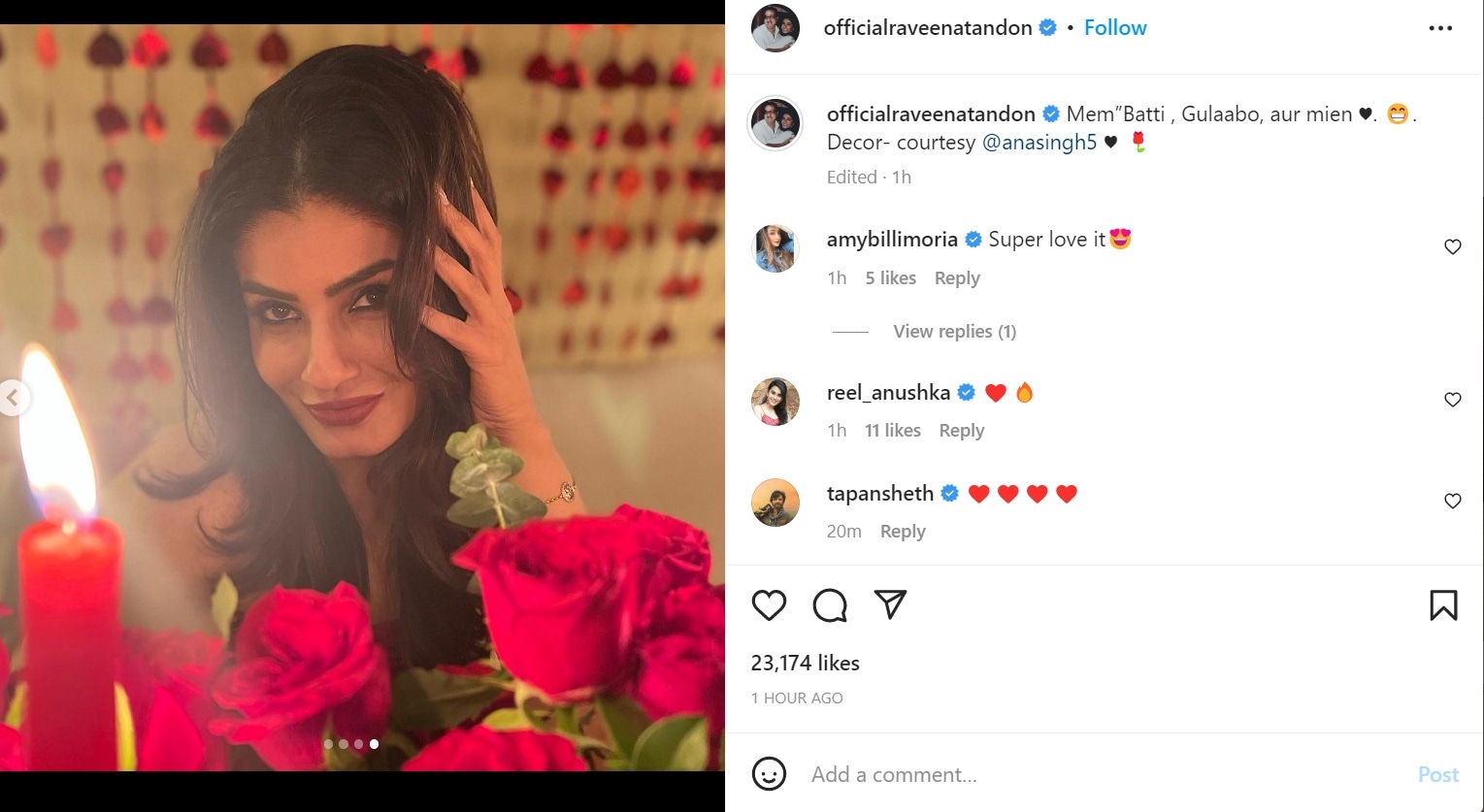The width and height of the screenshot is (1484, 812).
Task: Like tapansheth's comment heart
Action: [1453, 502]
